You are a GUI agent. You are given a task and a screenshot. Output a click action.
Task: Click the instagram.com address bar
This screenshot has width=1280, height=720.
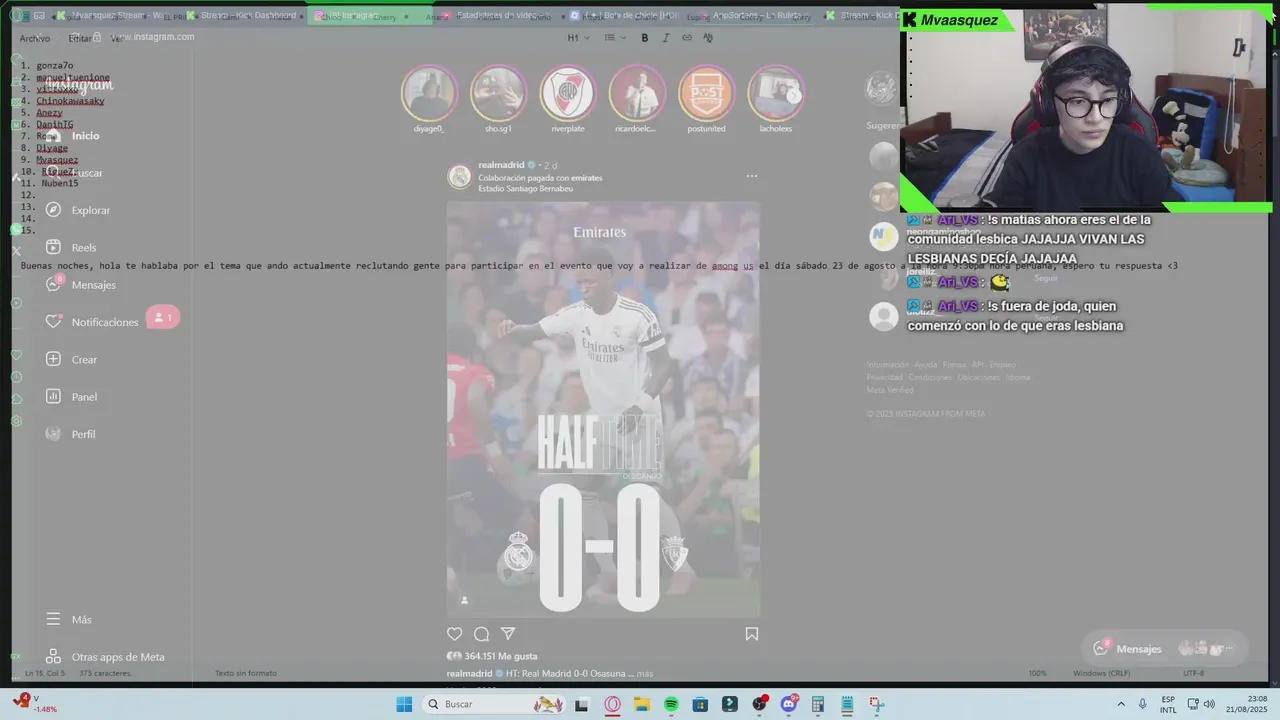pyautogui.click(x=152, y=37)
